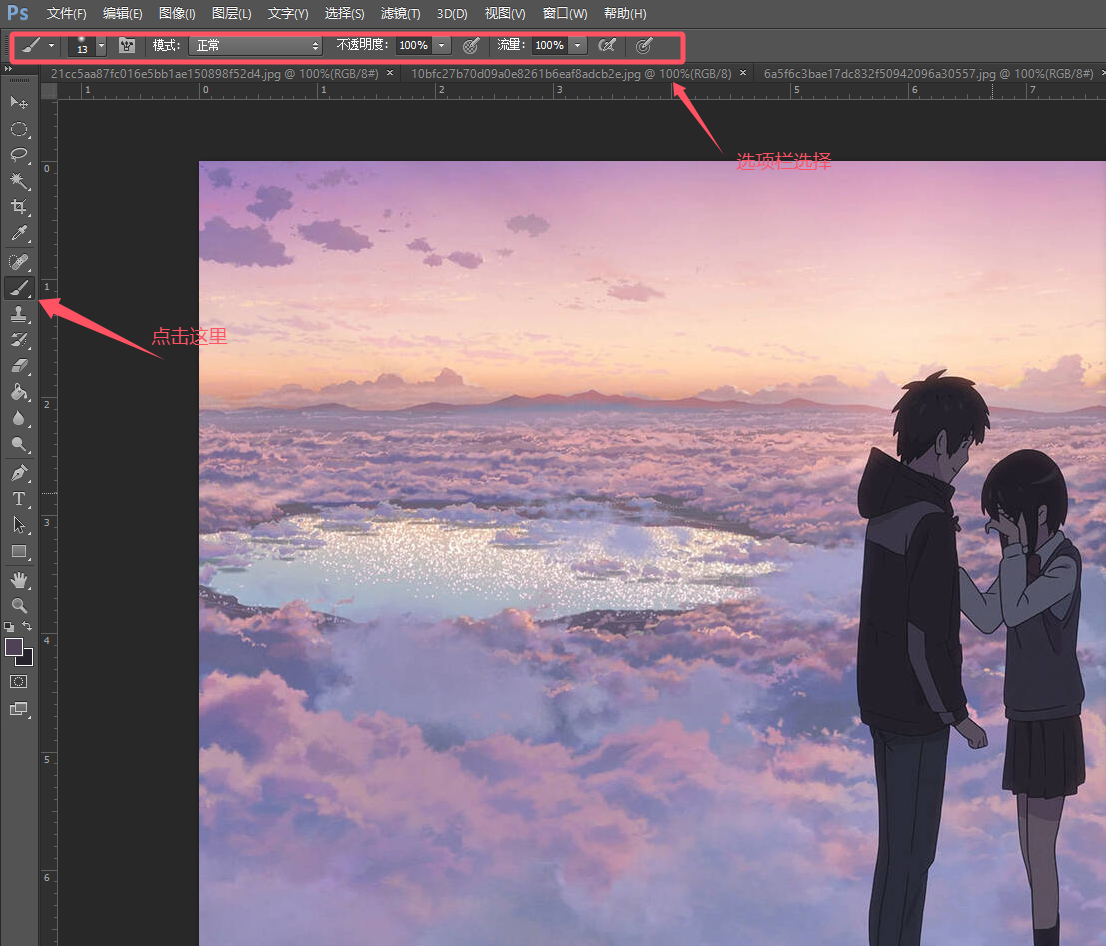Toggle pressure control for brush size
The height and width of the screenshot is (946, 1106).
pyautogui.click(x=643, y=46)
